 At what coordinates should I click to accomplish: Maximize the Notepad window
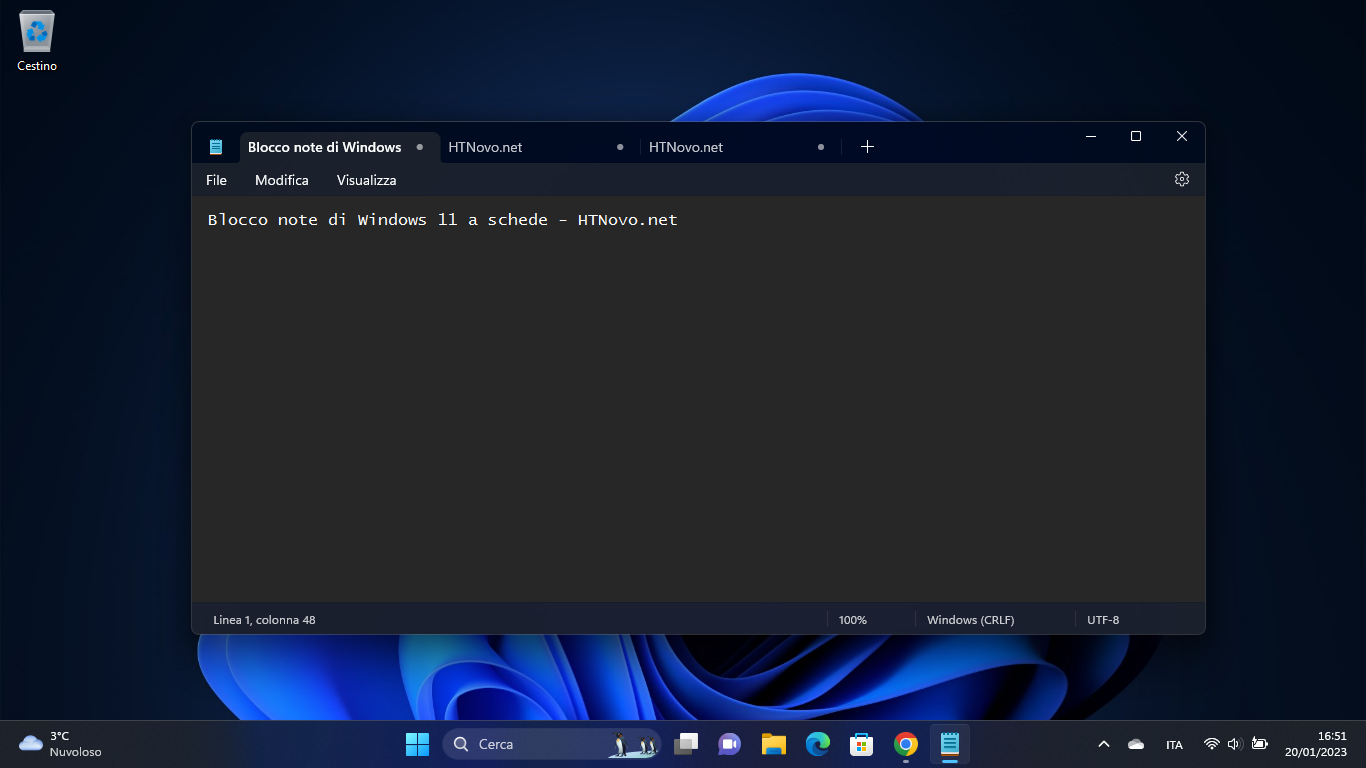click(x=1136, y=136)
